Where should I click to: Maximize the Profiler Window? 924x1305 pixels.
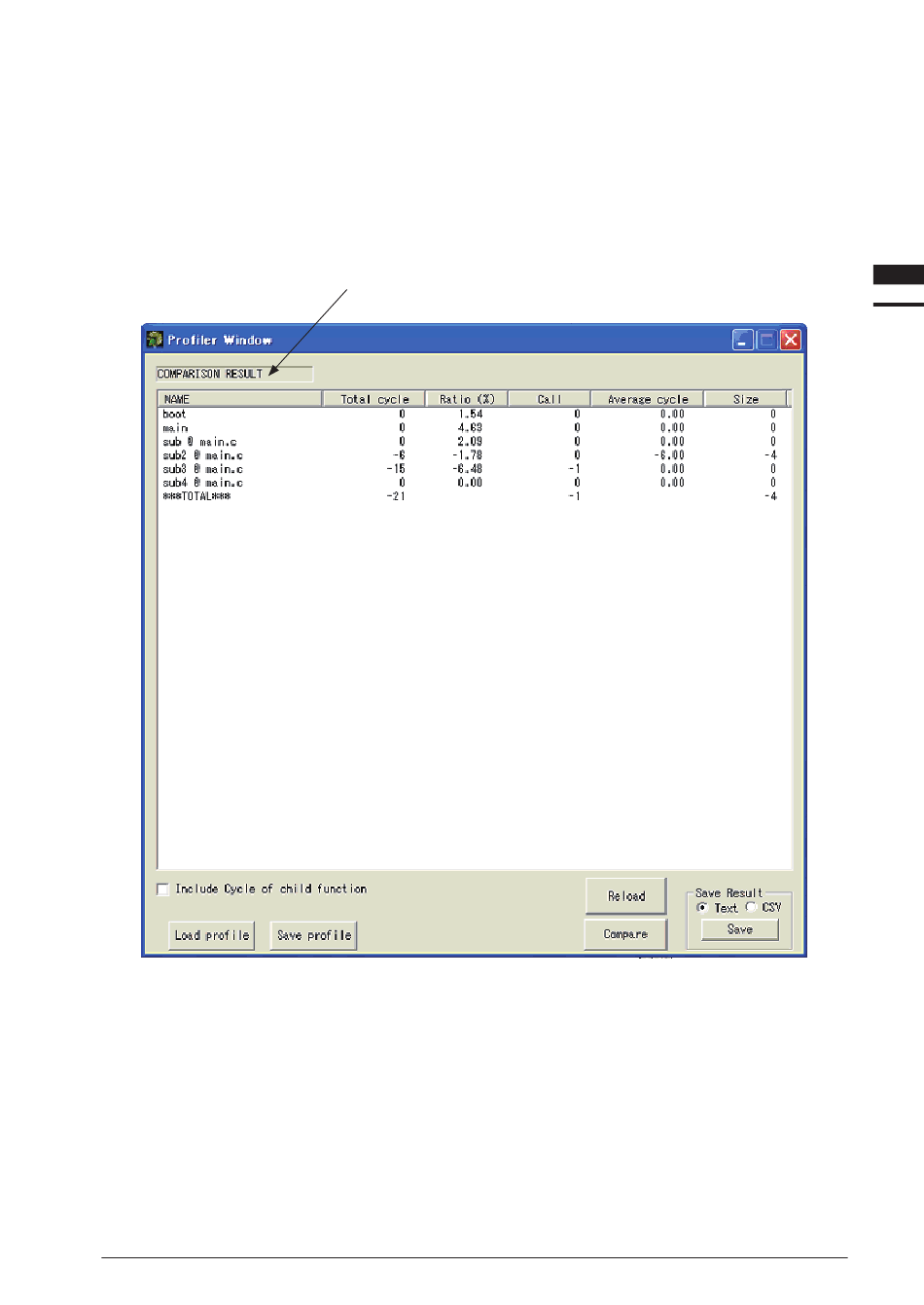(x=766, y=340)
